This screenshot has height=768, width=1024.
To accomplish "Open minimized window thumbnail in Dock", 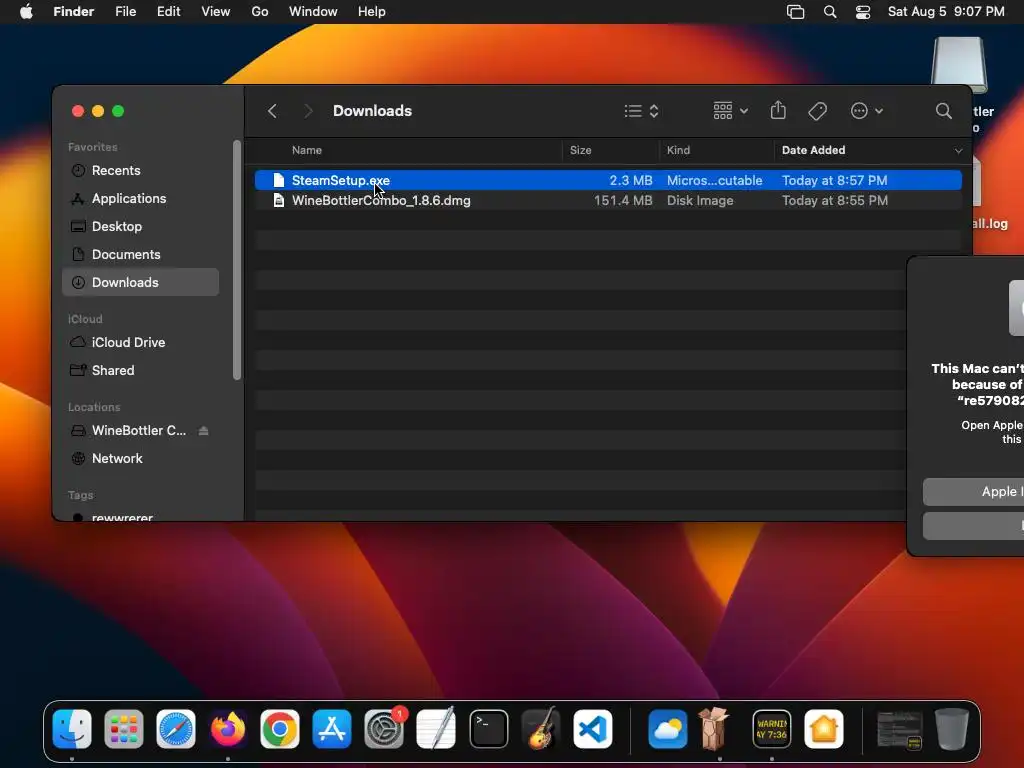I will pos(899,729).
